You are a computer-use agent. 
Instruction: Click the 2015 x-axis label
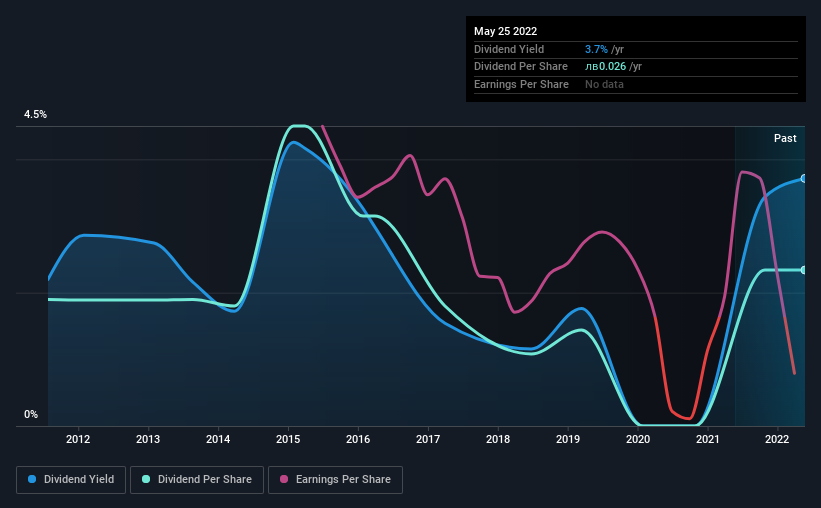[x=288, y=439]
